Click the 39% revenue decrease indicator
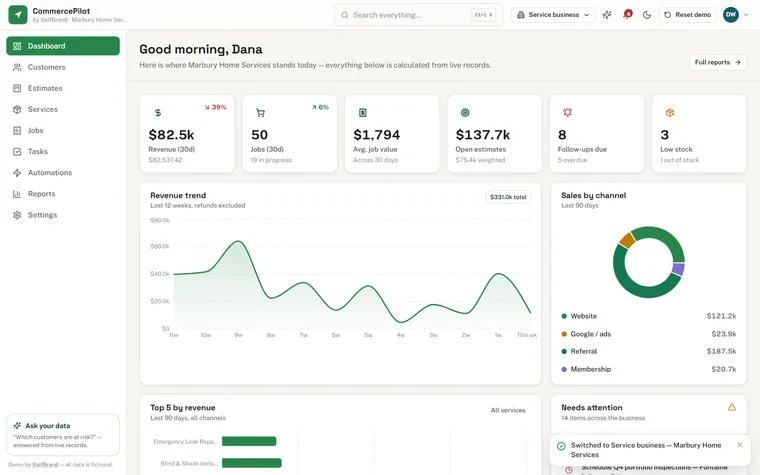Image resolution: width=760 pixels, height=475 pixels. [x=215, y=107]
